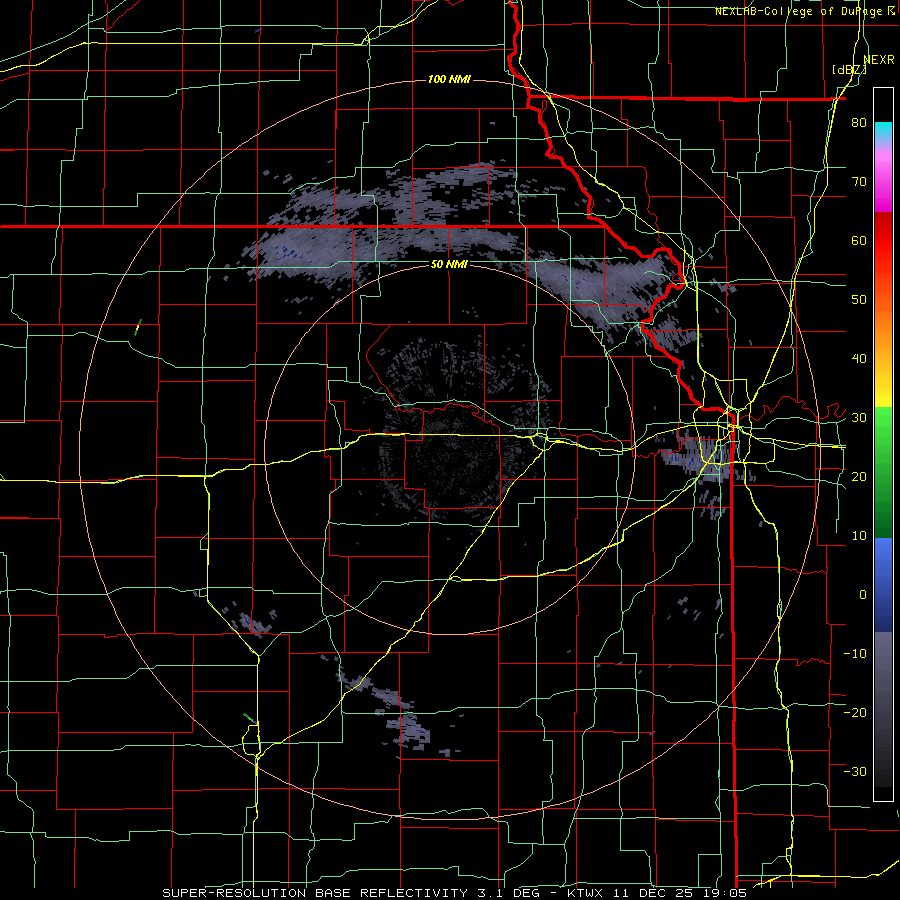This screenshot has width=900, height=900.
Task: Click the 50 value on the dBZ scale
Action: [859, 300]
